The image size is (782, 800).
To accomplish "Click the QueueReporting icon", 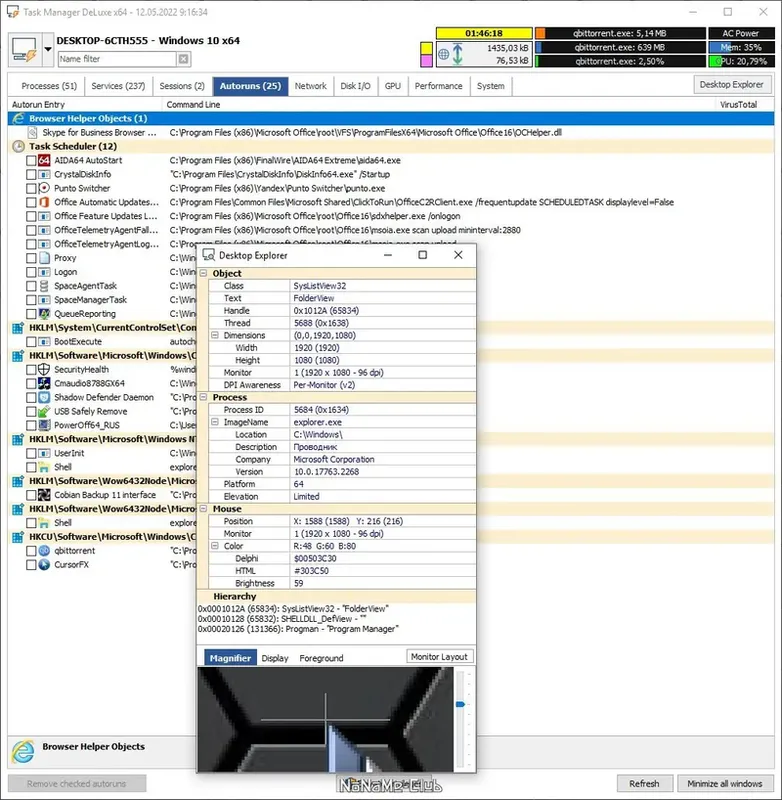I will click(44, 314).
